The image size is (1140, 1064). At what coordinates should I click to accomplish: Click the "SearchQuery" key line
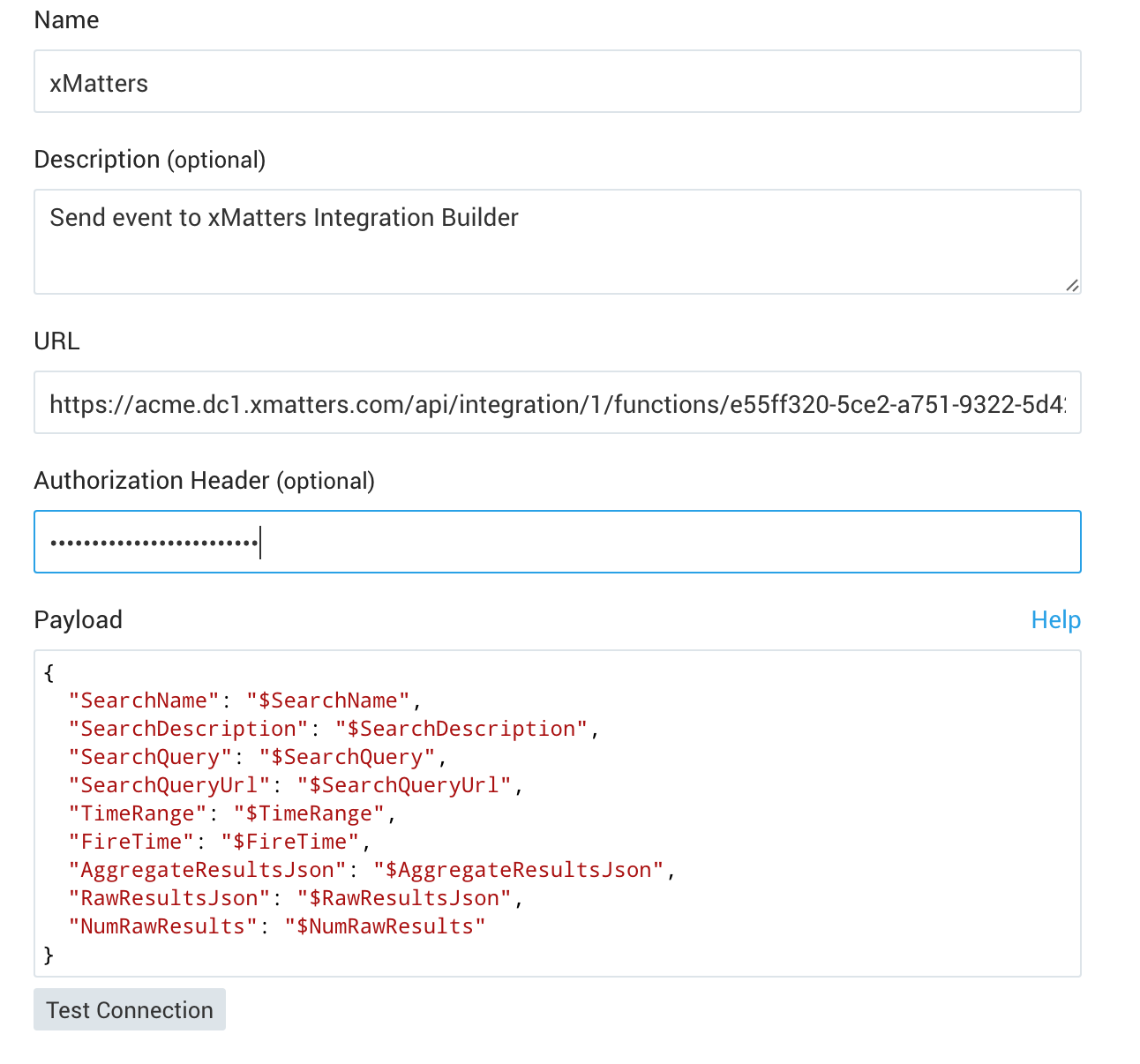tap(150, 757)
